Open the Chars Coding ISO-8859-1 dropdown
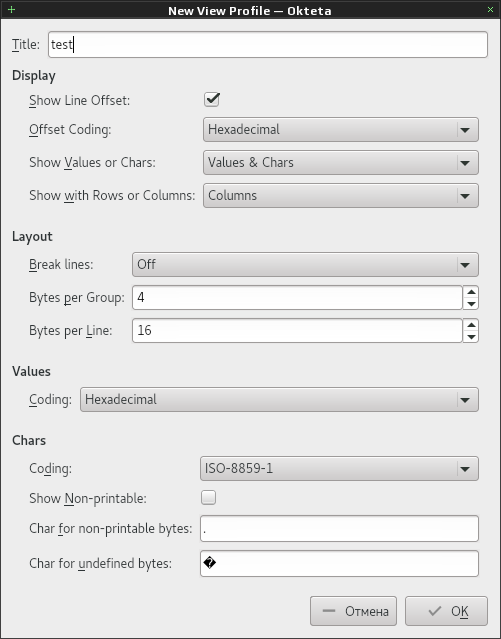This screenshot has width=501, height=639. [339, 469]
